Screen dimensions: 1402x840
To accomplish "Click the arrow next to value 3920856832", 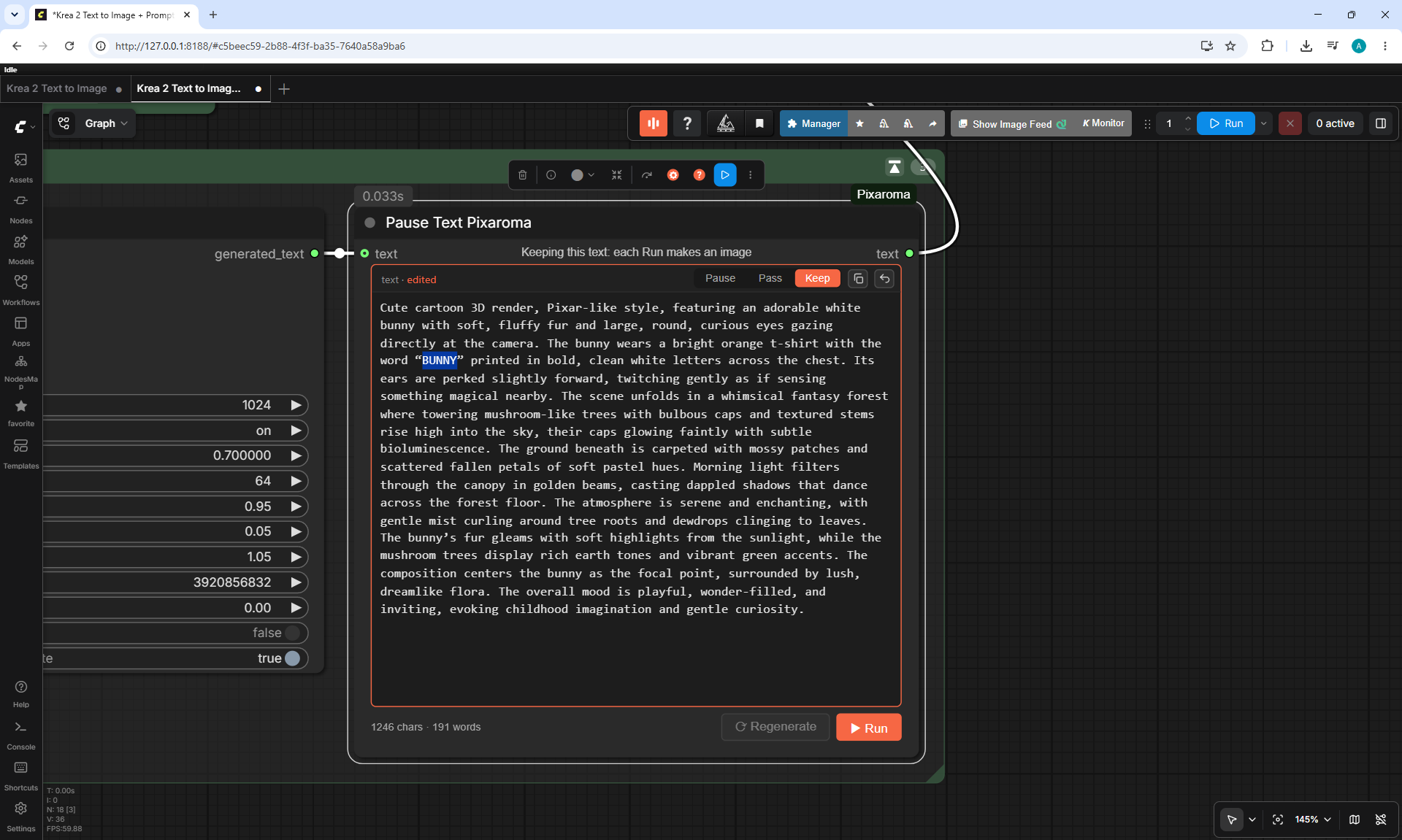I will coord(296,582).
